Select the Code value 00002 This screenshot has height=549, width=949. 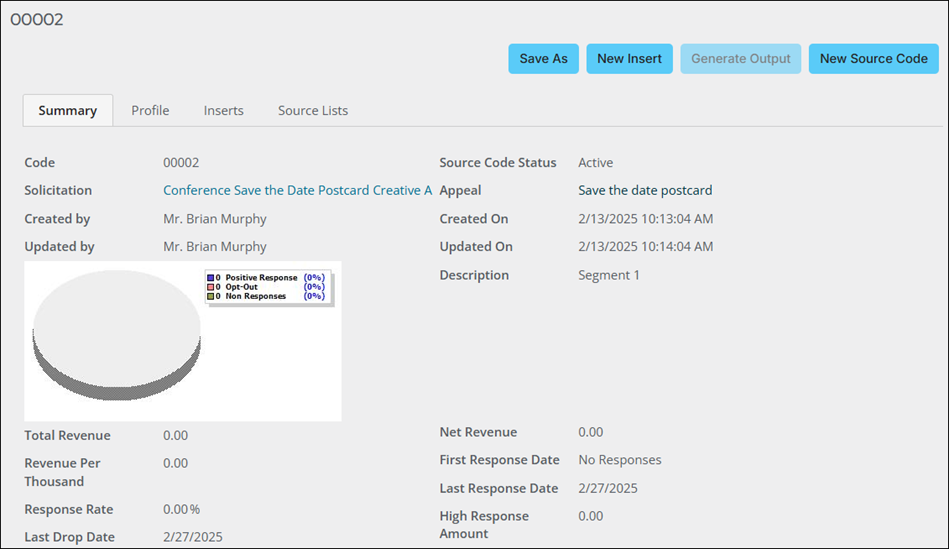tap(181, 162)
